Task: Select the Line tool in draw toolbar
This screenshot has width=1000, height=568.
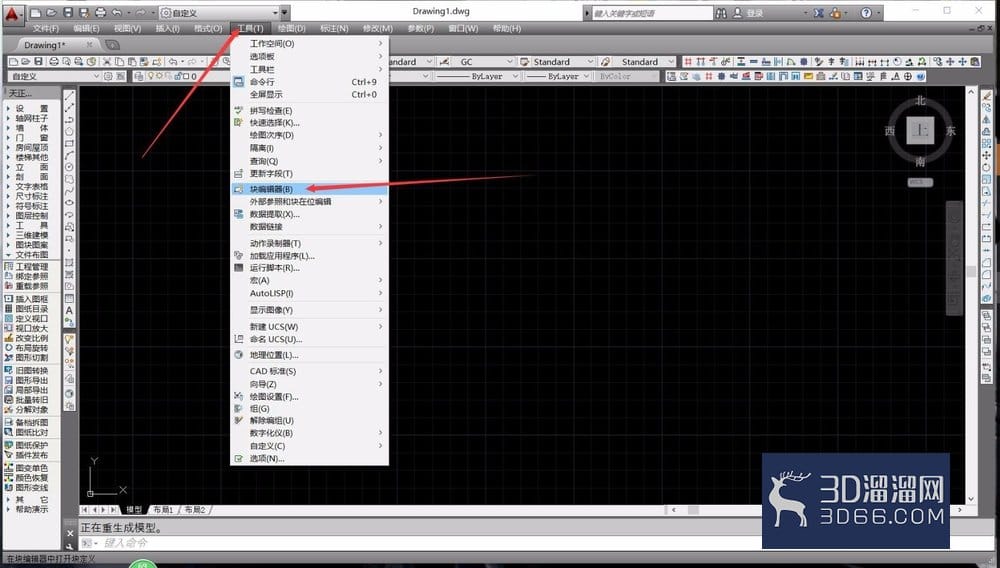Action: pos(70,96)
